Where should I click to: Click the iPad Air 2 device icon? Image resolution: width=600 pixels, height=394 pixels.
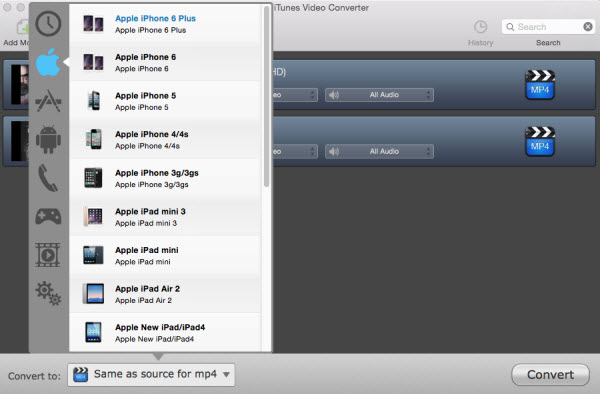click(x=93, y=294)
